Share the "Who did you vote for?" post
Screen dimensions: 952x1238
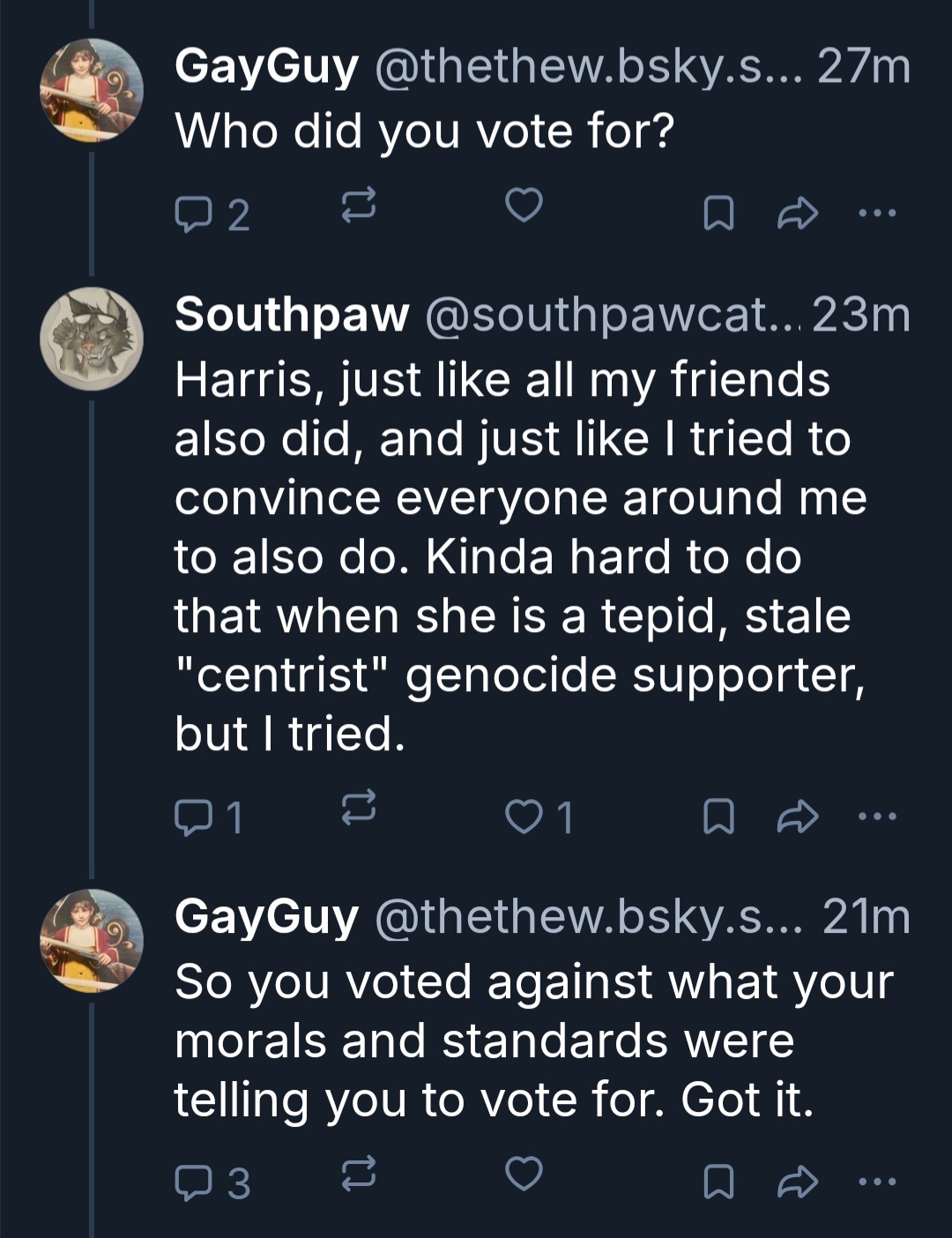(x=798, y=213)
